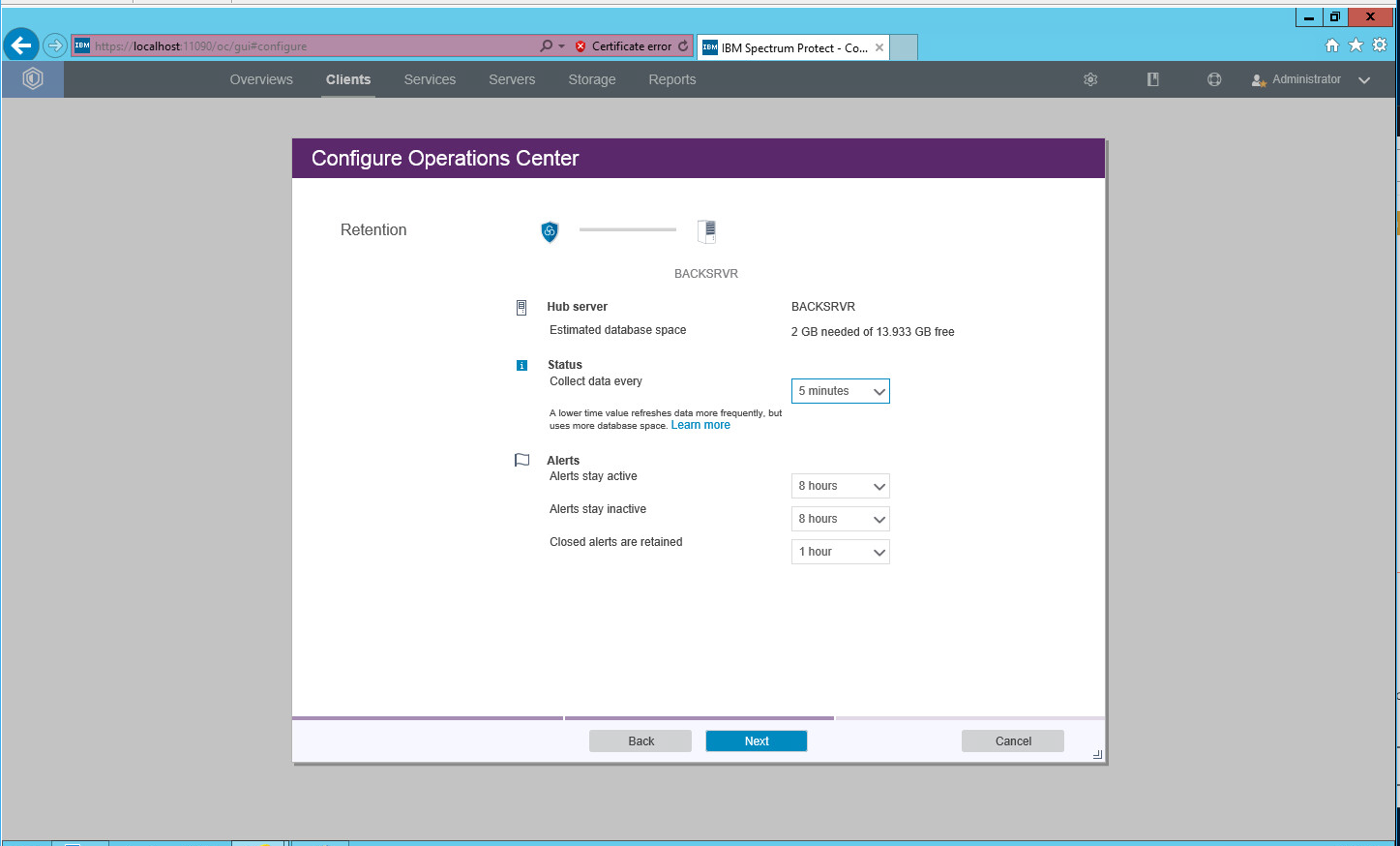
Task: Switch to the Overviews menu
Action: (261, 79)
